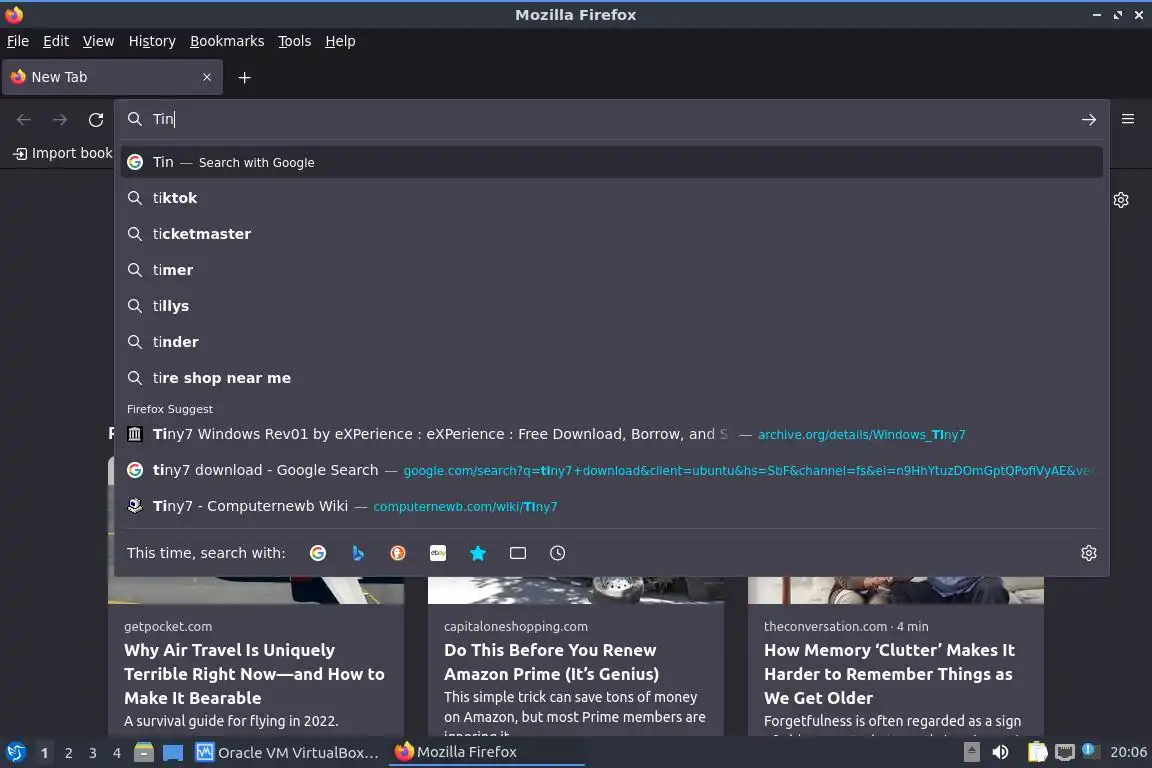The image size is (1152, 768).
Task: Open the Amazon Prime capitaloneshopping.com article
Action: pyautogui.click(x=551, y=661)
